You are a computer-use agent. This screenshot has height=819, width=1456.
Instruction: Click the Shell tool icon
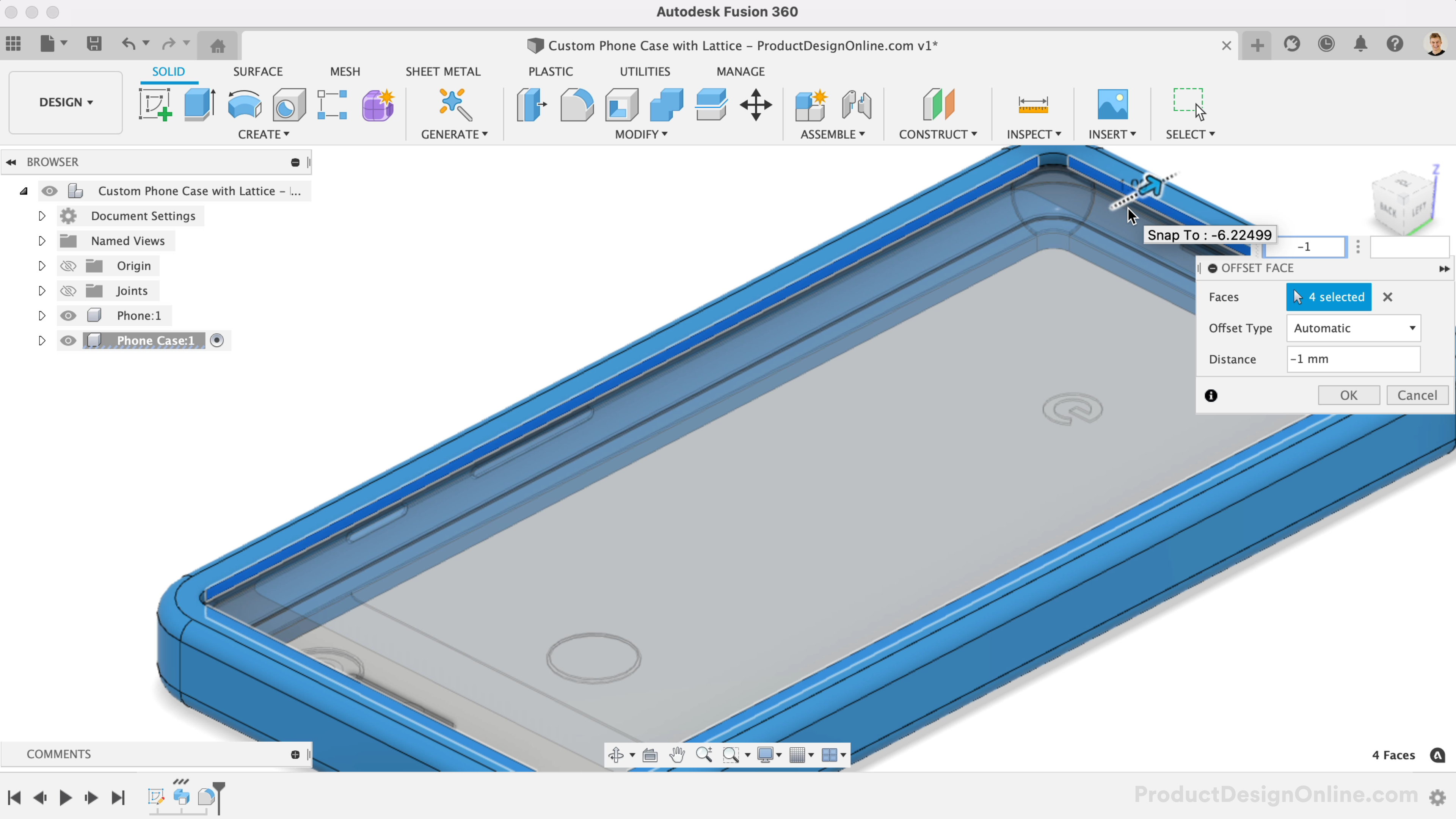[x=621, y=105]
